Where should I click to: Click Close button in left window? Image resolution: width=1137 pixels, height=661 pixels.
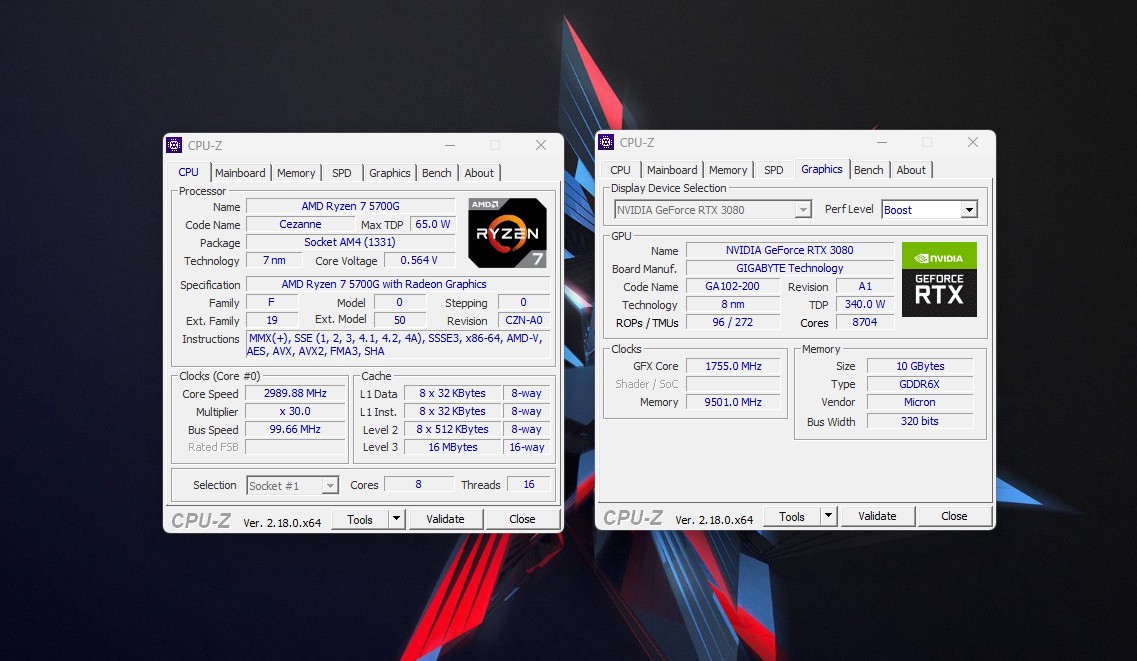tap(522, 519)
